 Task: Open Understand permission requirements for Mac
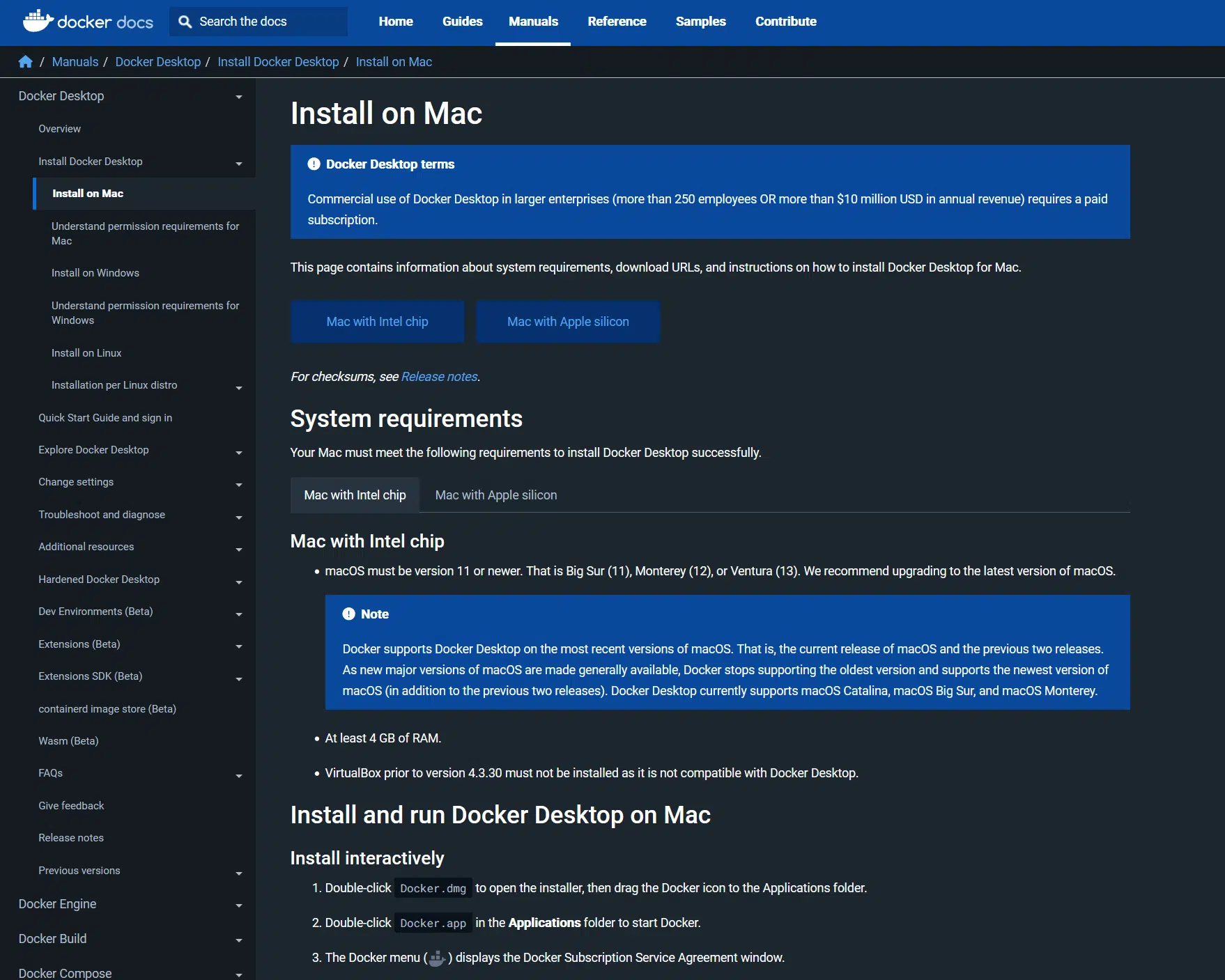coord(145,233)
